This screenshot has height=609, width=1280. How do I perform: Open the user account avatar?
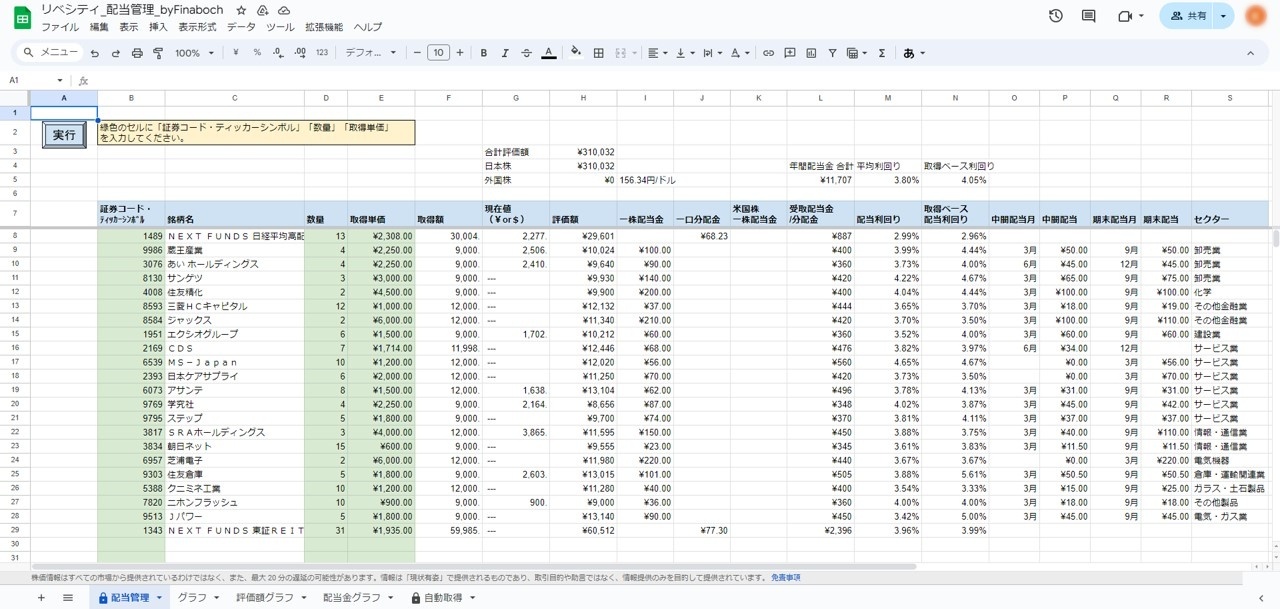coord(1256,16)
